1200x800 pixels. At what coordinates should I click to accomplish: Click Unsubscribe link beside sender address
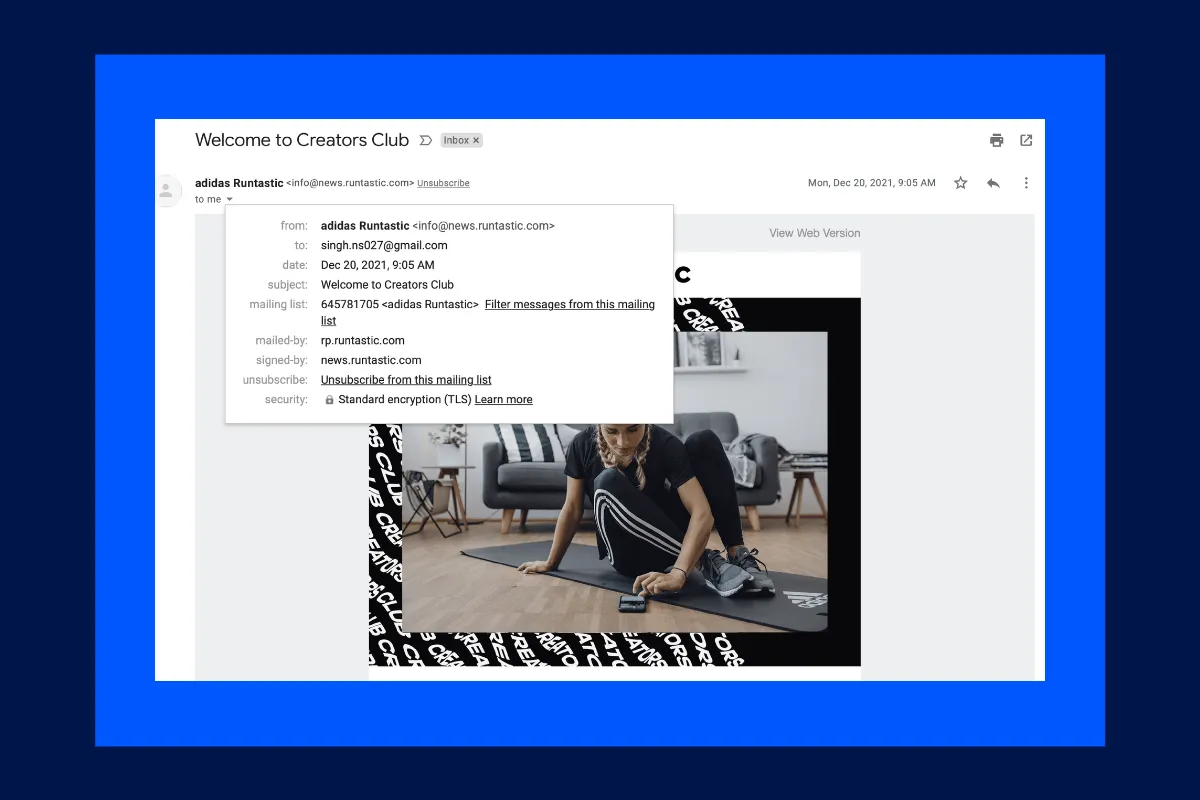coord(443,183)
